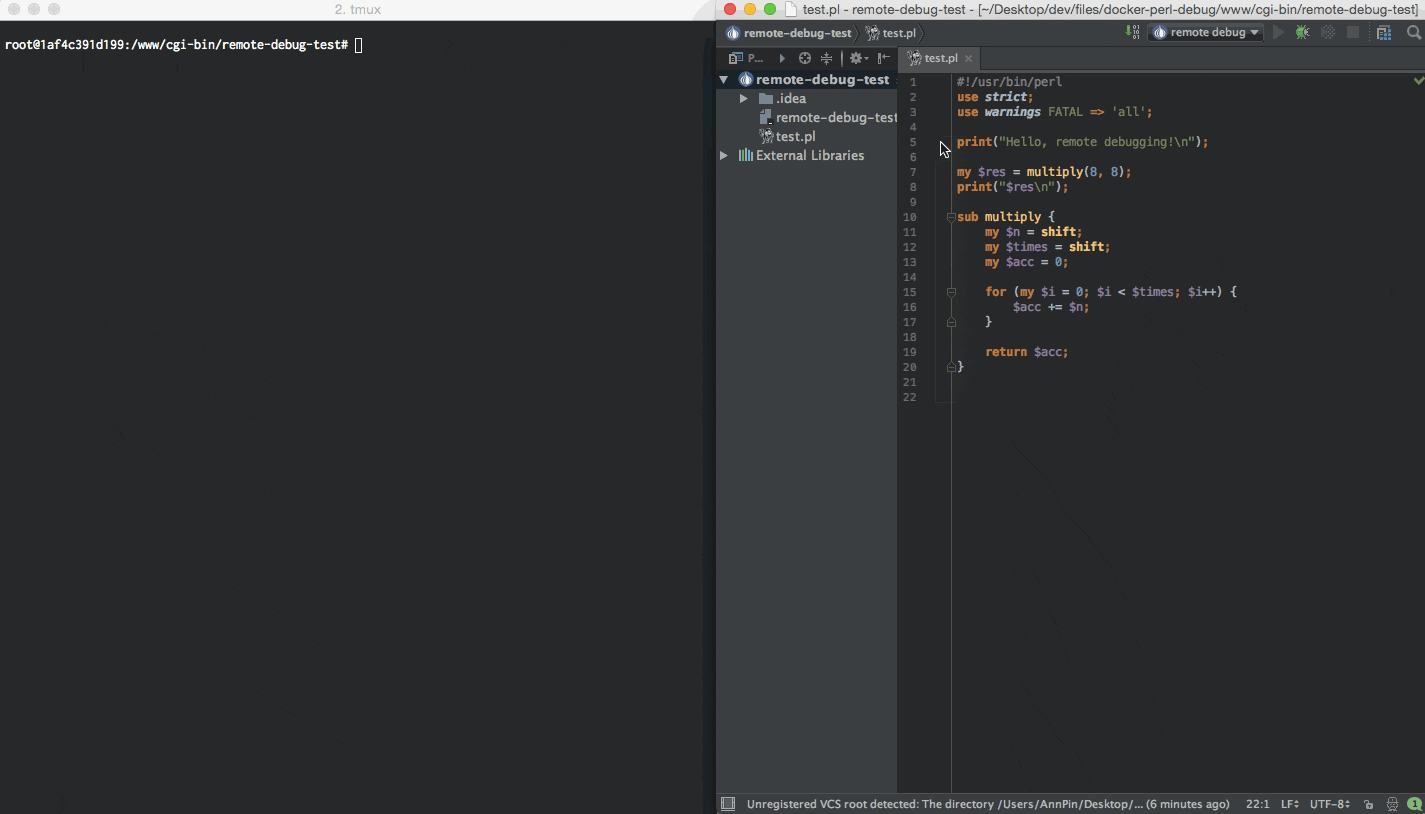The image size is (1425, 814).
Task: Click the Stop square icon
Action: 1353,32
